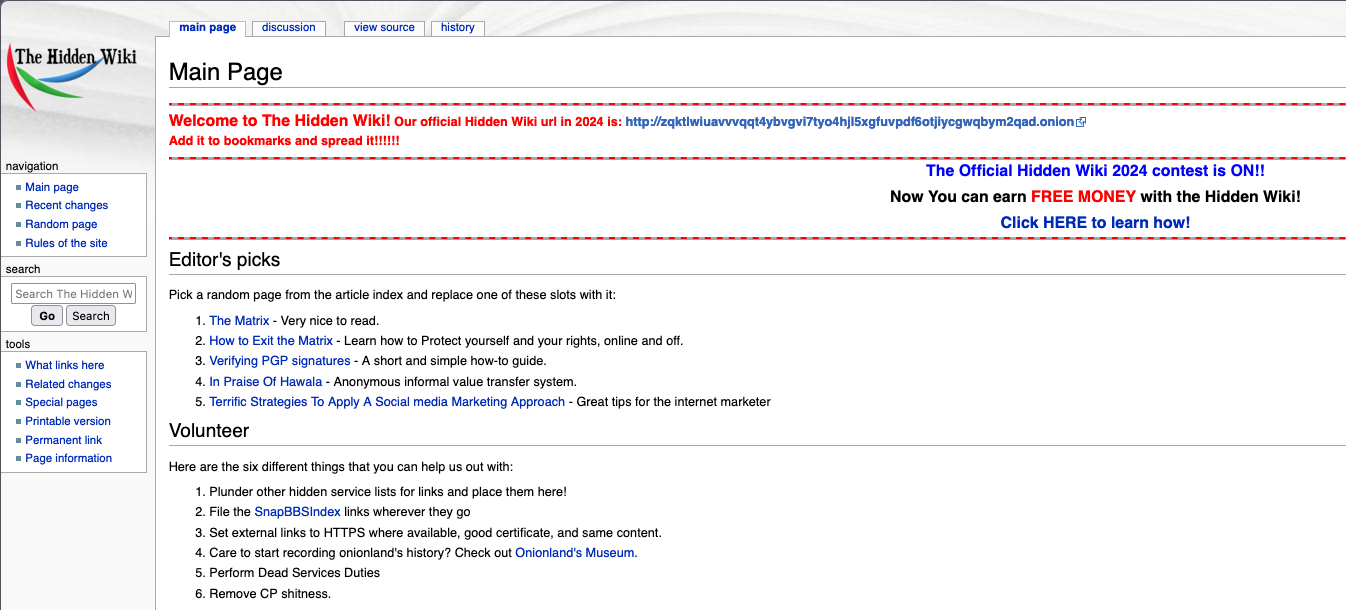
Task: Open Permanent link tool
Action: pos(64,440)
